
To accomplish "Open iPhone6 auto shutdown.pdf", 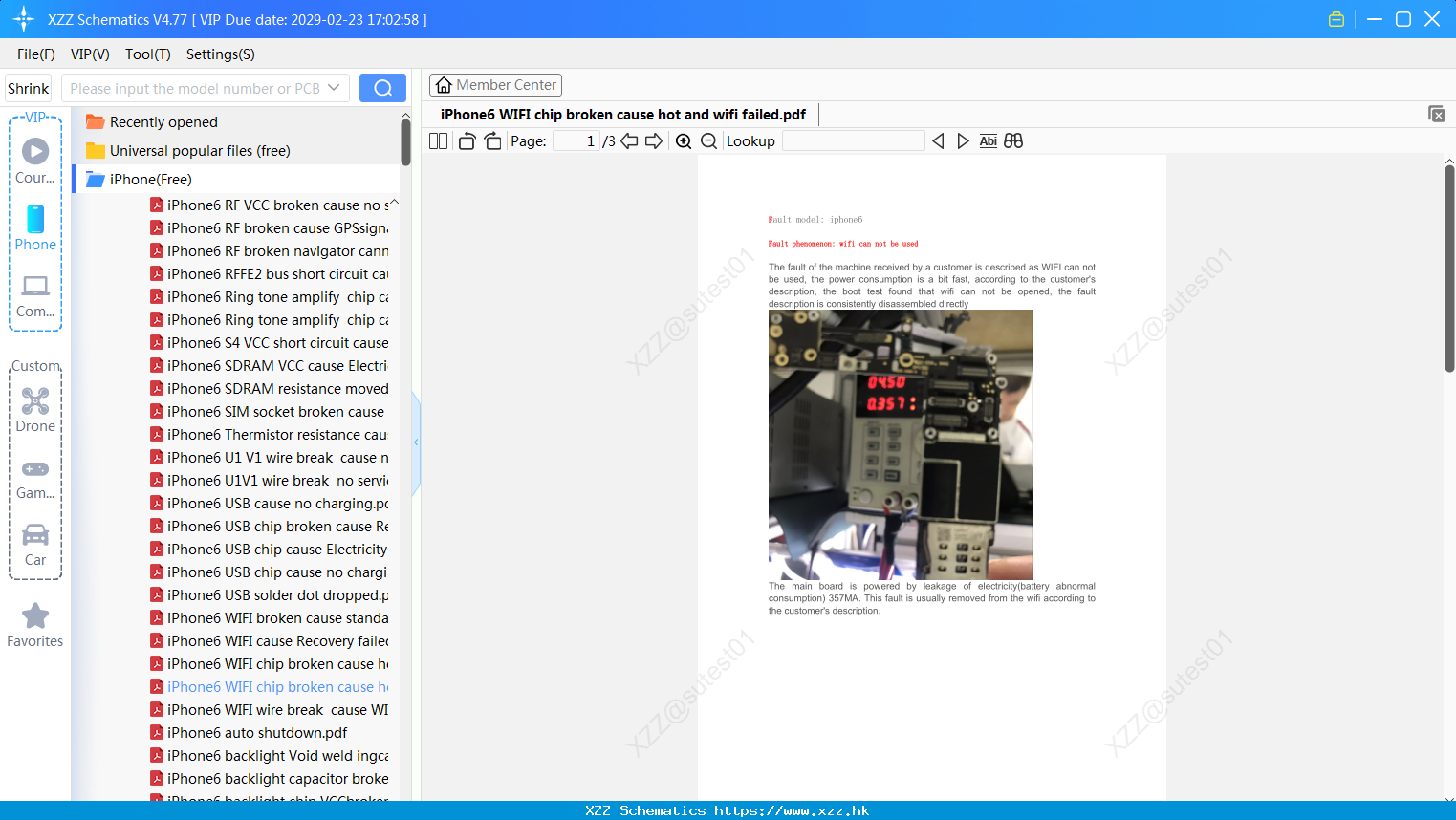I will (250, 733).
